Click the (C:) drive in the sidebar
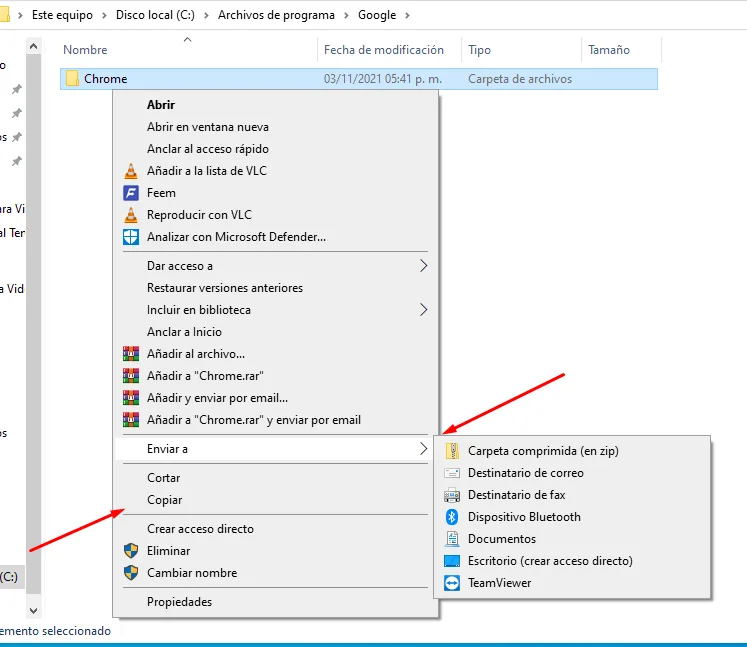Screen dimensions: 747x647 click(x=10, y=577)
